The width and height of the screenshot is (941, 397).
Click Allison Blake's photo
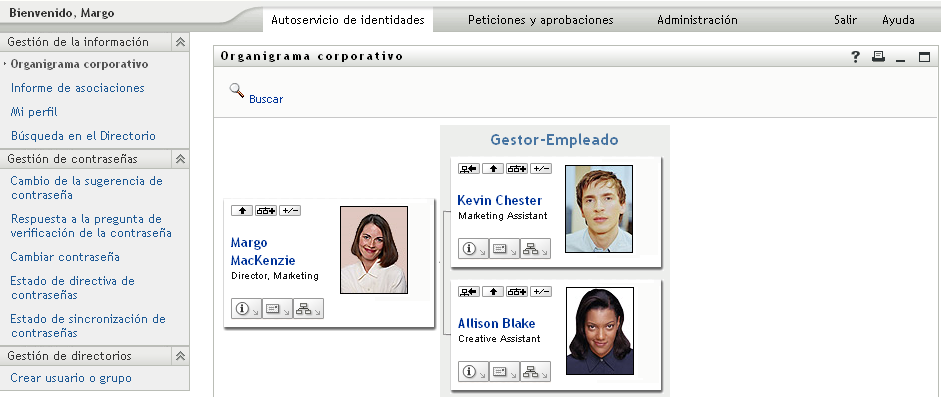[x=600, y=331]
